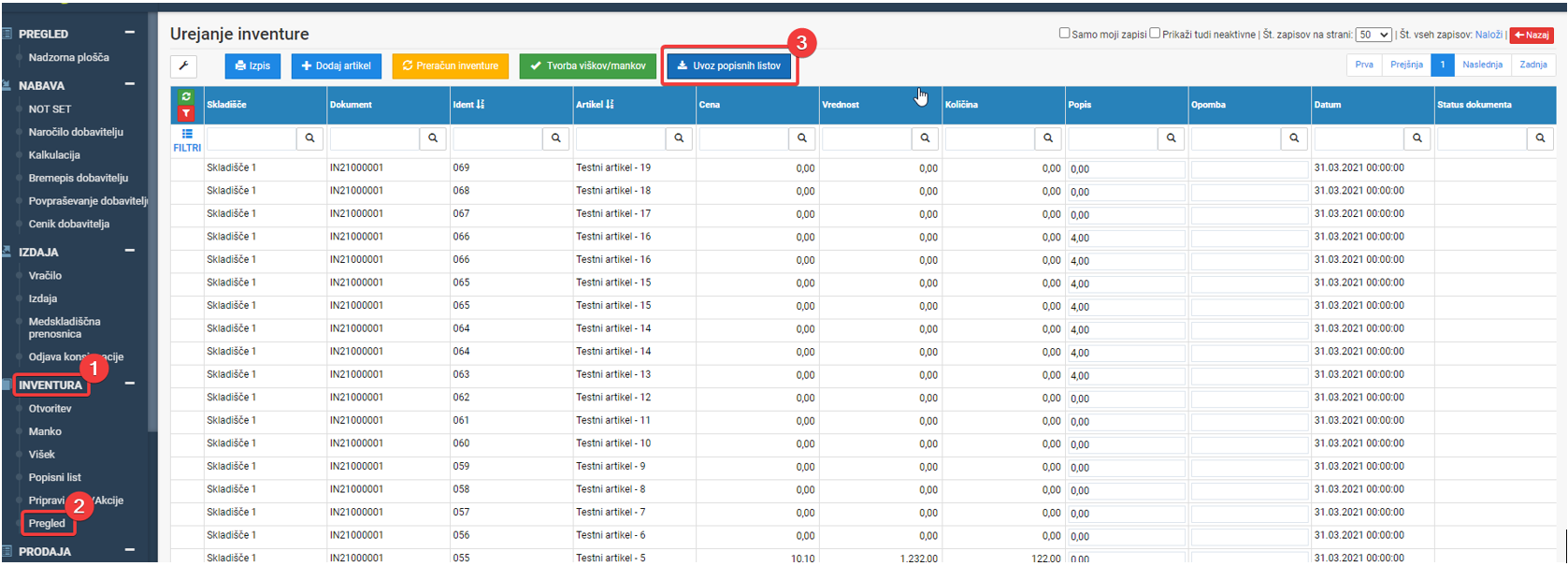Screen dimensions: 1568x566
Task: Collapse the PREGLED sidebar section
Action: click(x=130, y=33)
